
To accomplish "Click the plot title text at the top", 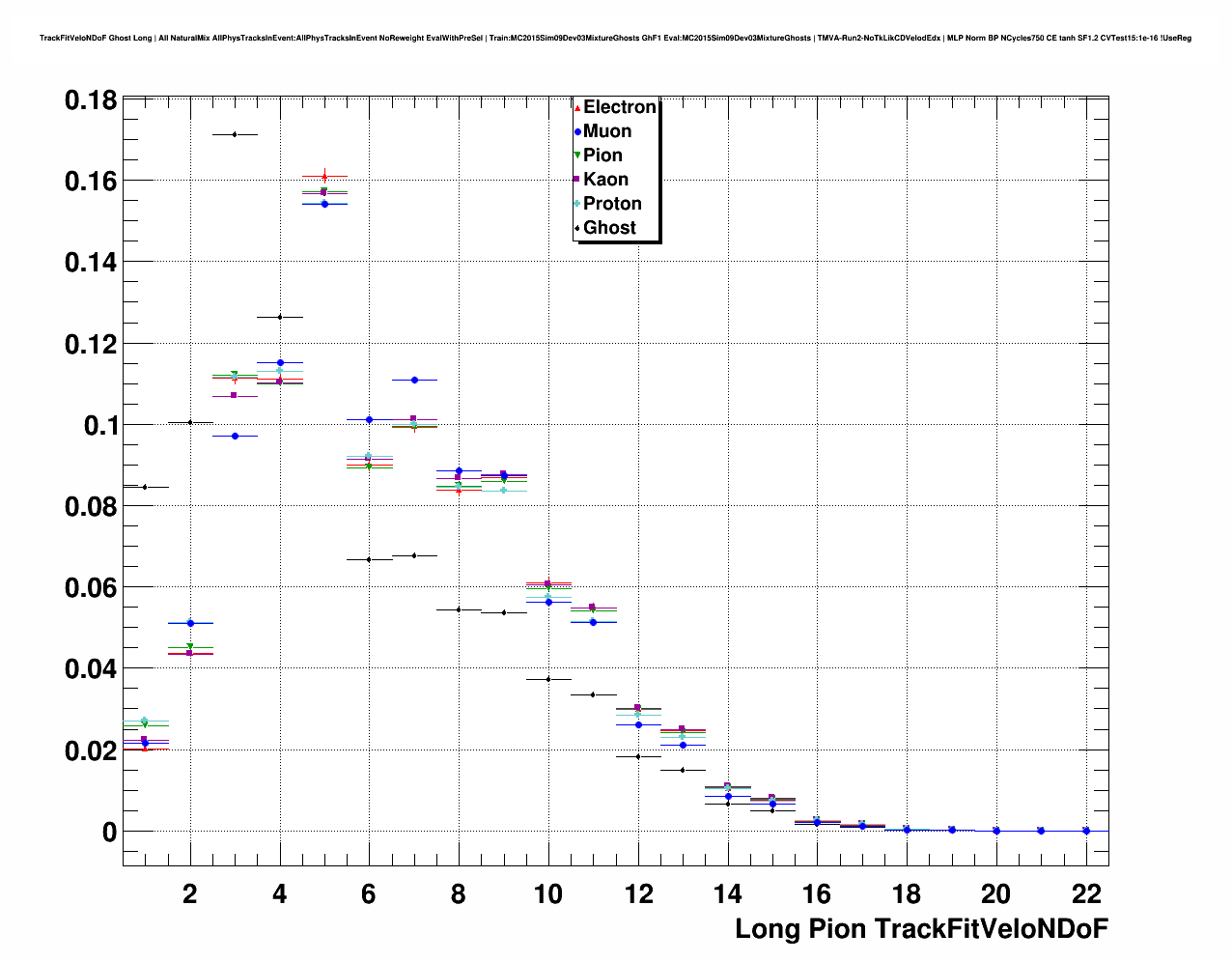I will (x=615, y=39).
